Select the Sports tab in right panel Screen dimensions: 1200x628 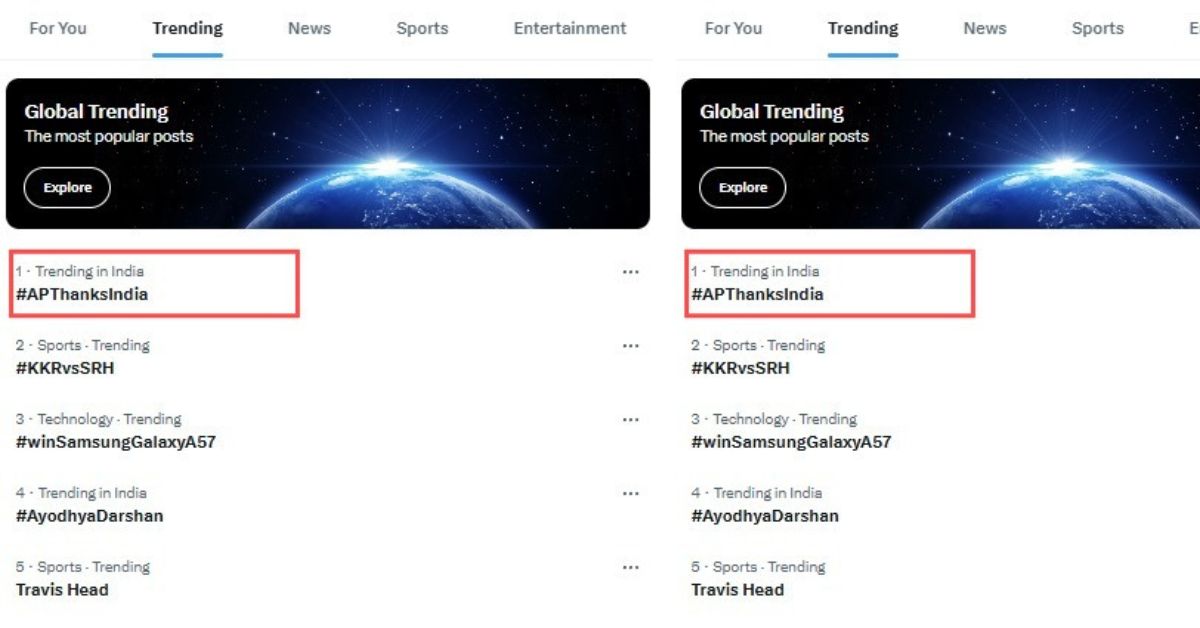tap(1097, 28)
